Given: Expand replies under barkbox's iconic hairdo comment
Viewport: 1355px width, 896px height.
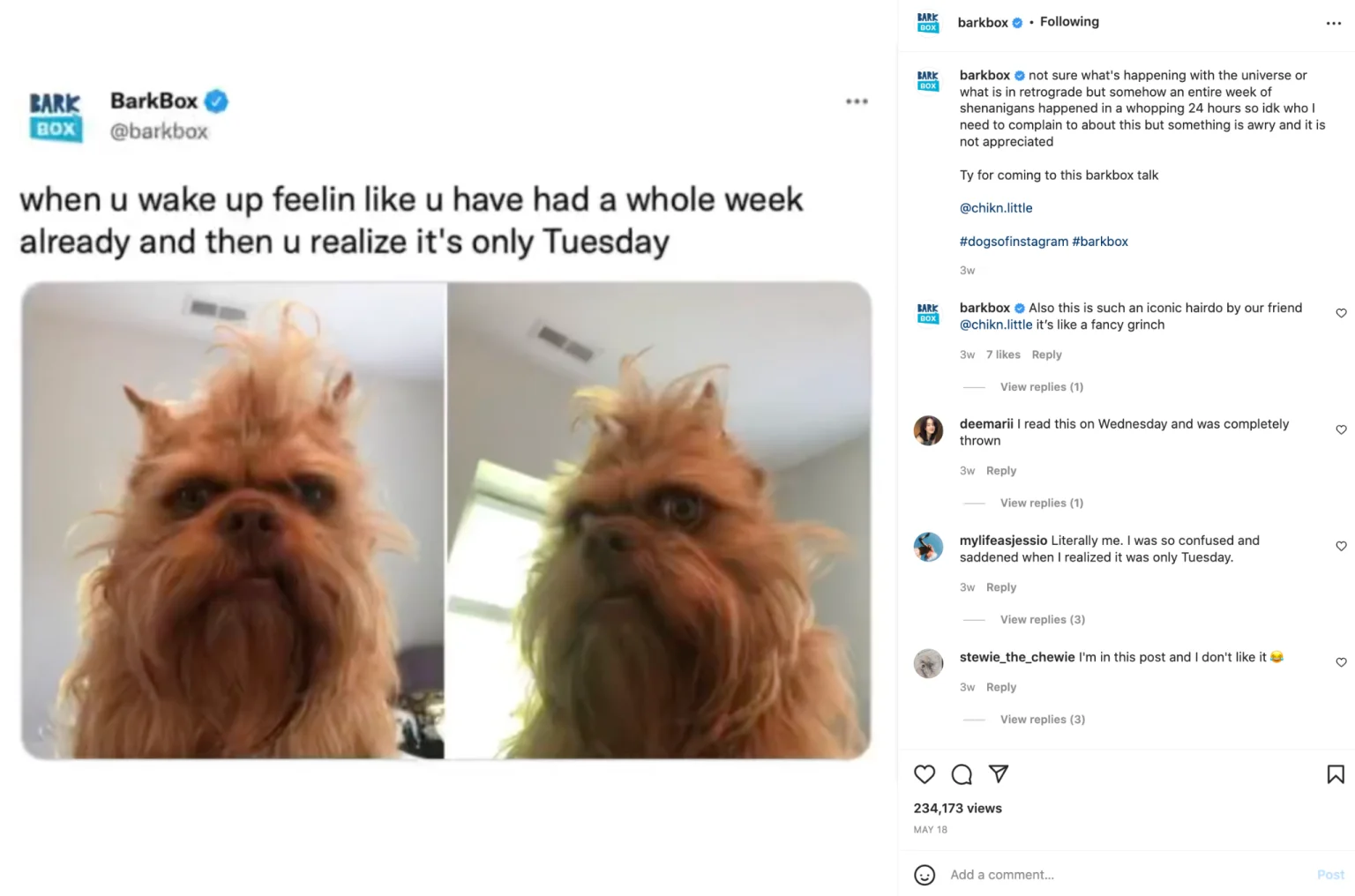Looking at the screenshot, I should click(1041, 386).
